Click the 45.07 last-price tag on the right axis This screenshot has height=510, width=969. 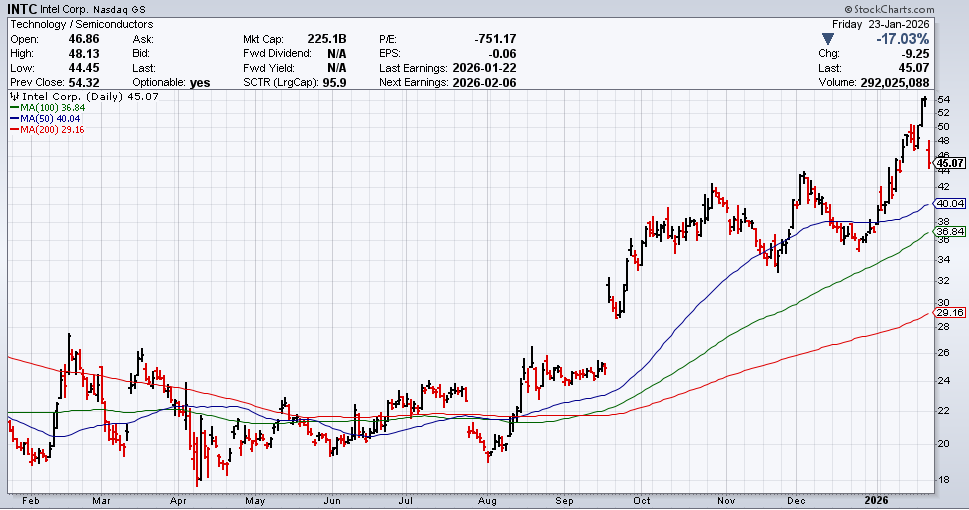(949, 163)
